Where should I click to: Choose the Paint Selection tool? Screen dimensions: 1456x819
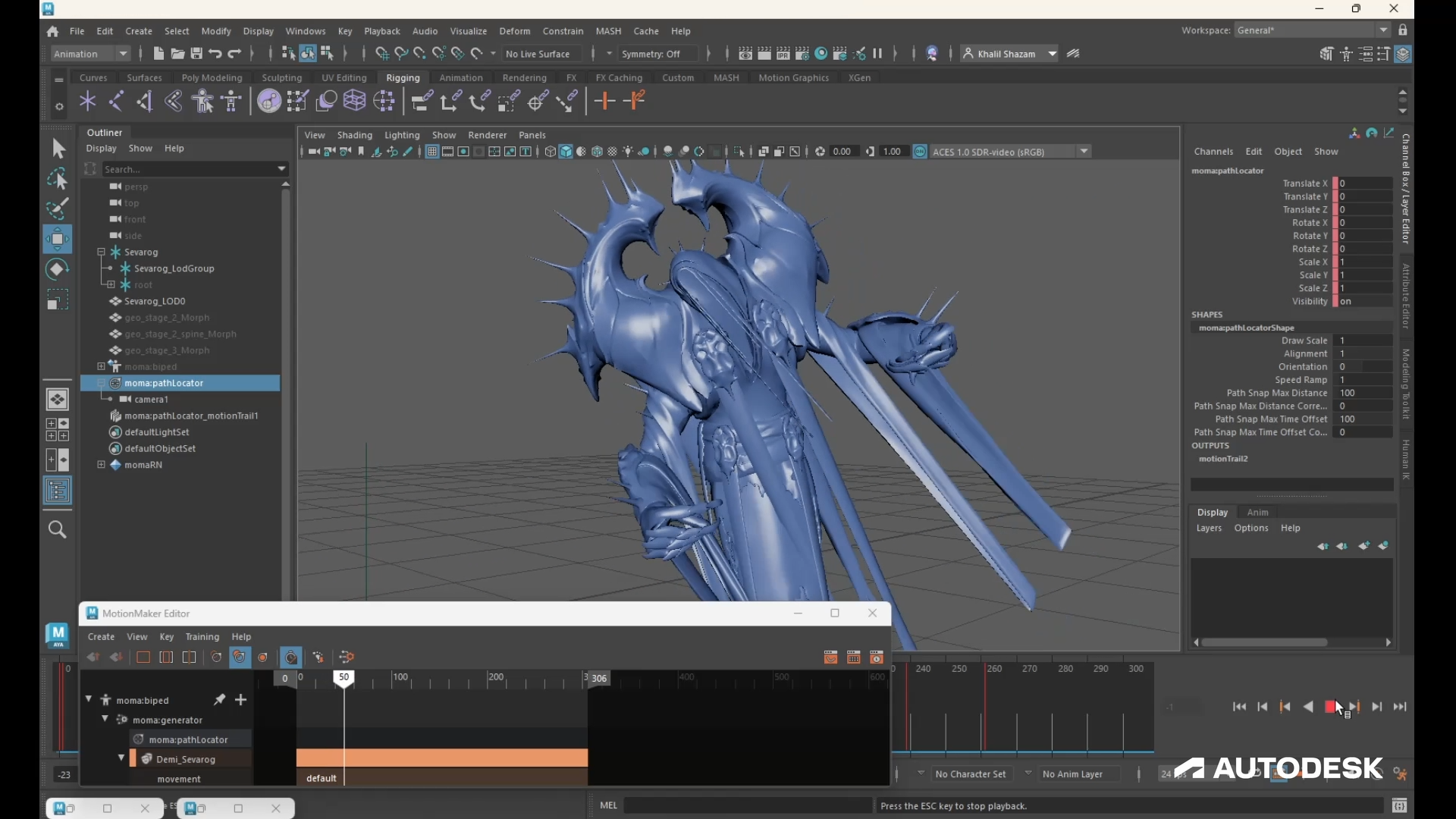tap(57, 209)
